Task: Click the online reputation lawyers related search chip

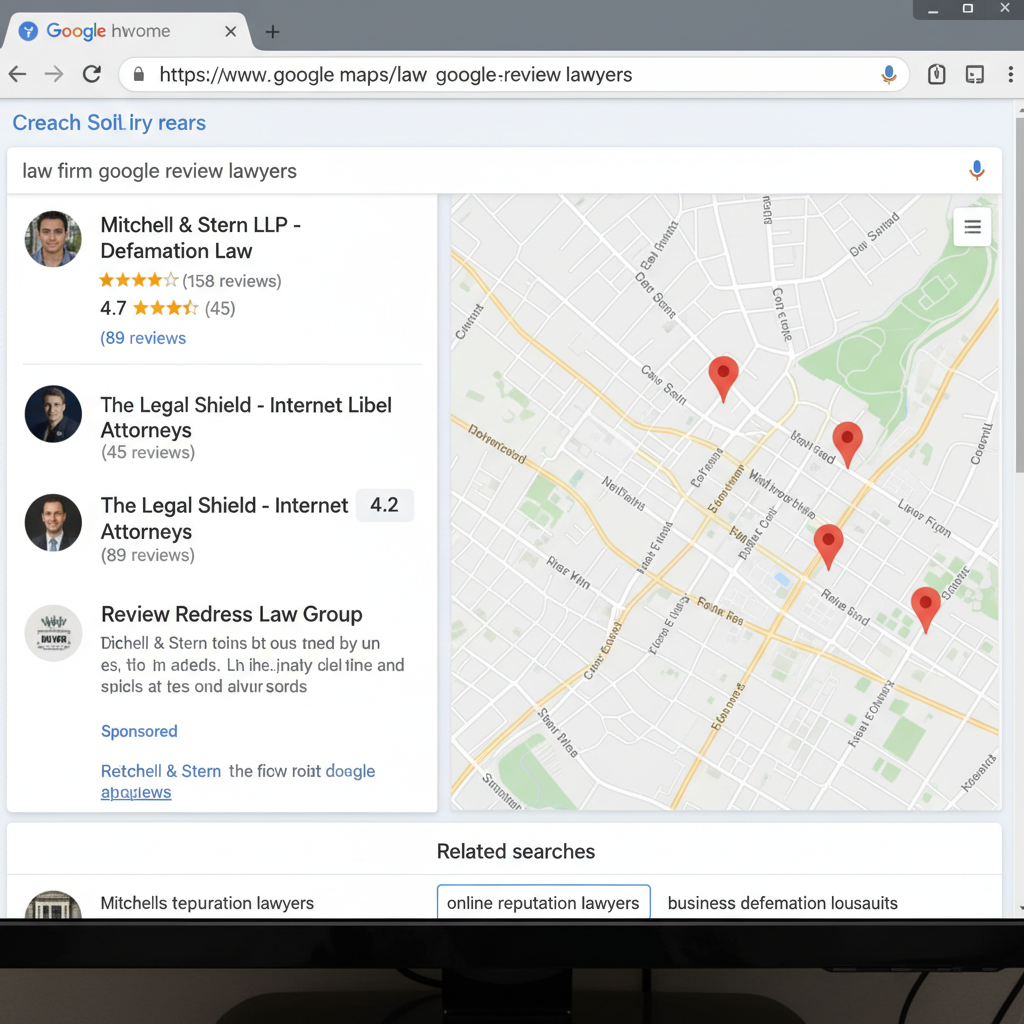Action: [x=543, y=903]
